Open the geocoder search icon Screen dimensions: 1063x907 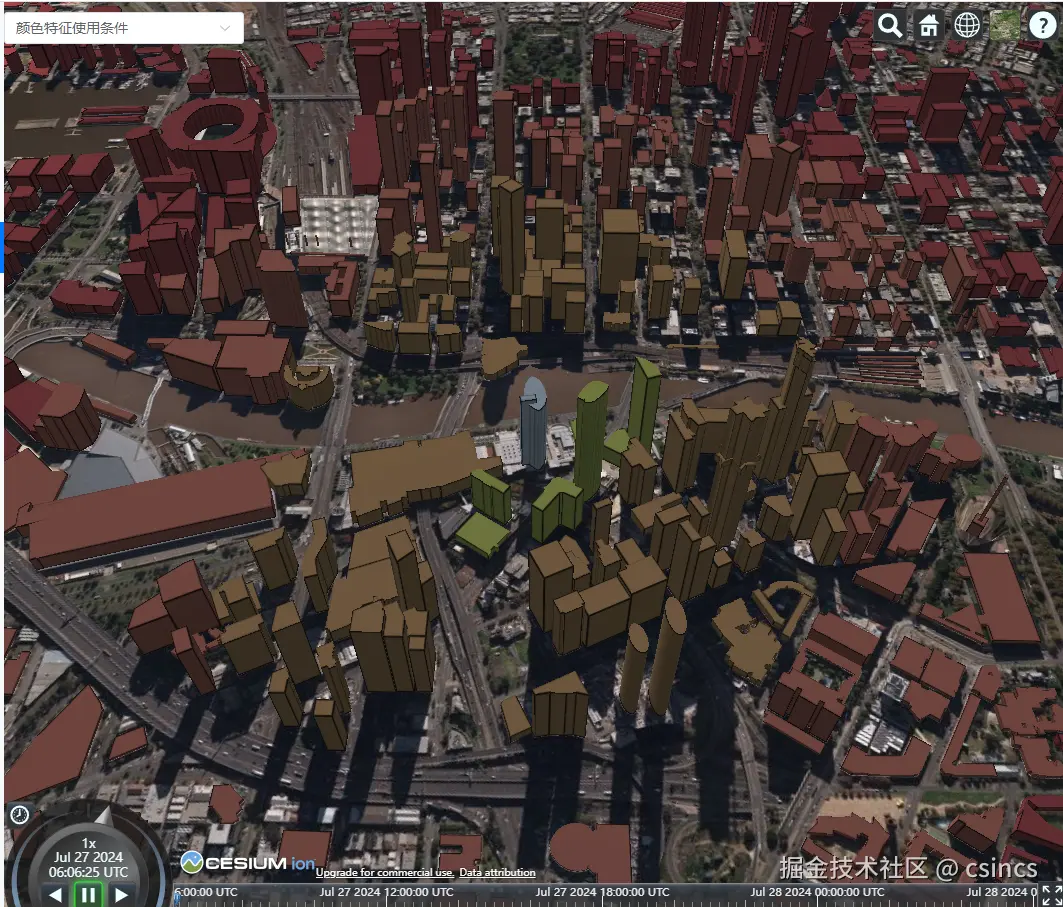[x=890, y=26]
